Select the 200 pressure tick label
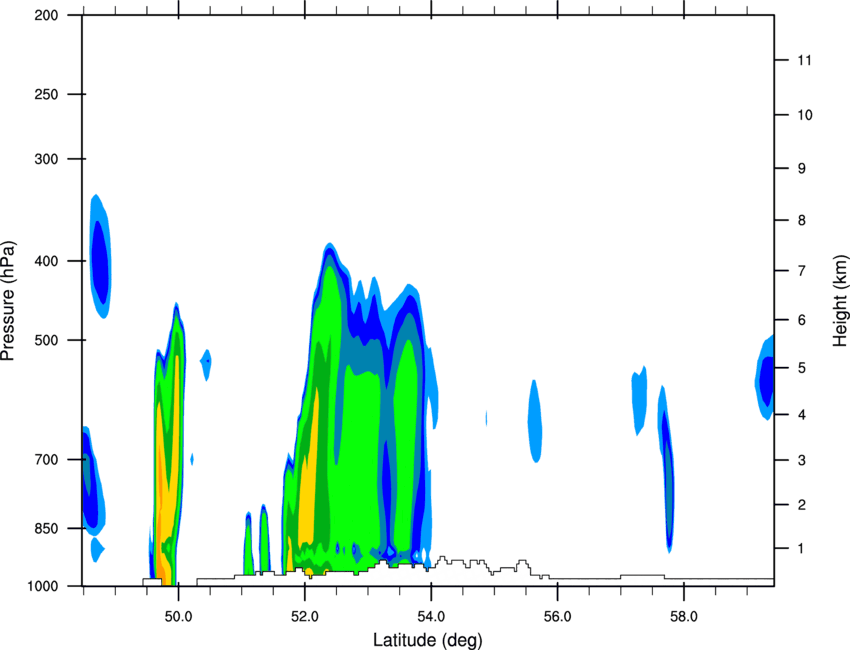Screen dimensions: 850x650 (46, 15)
